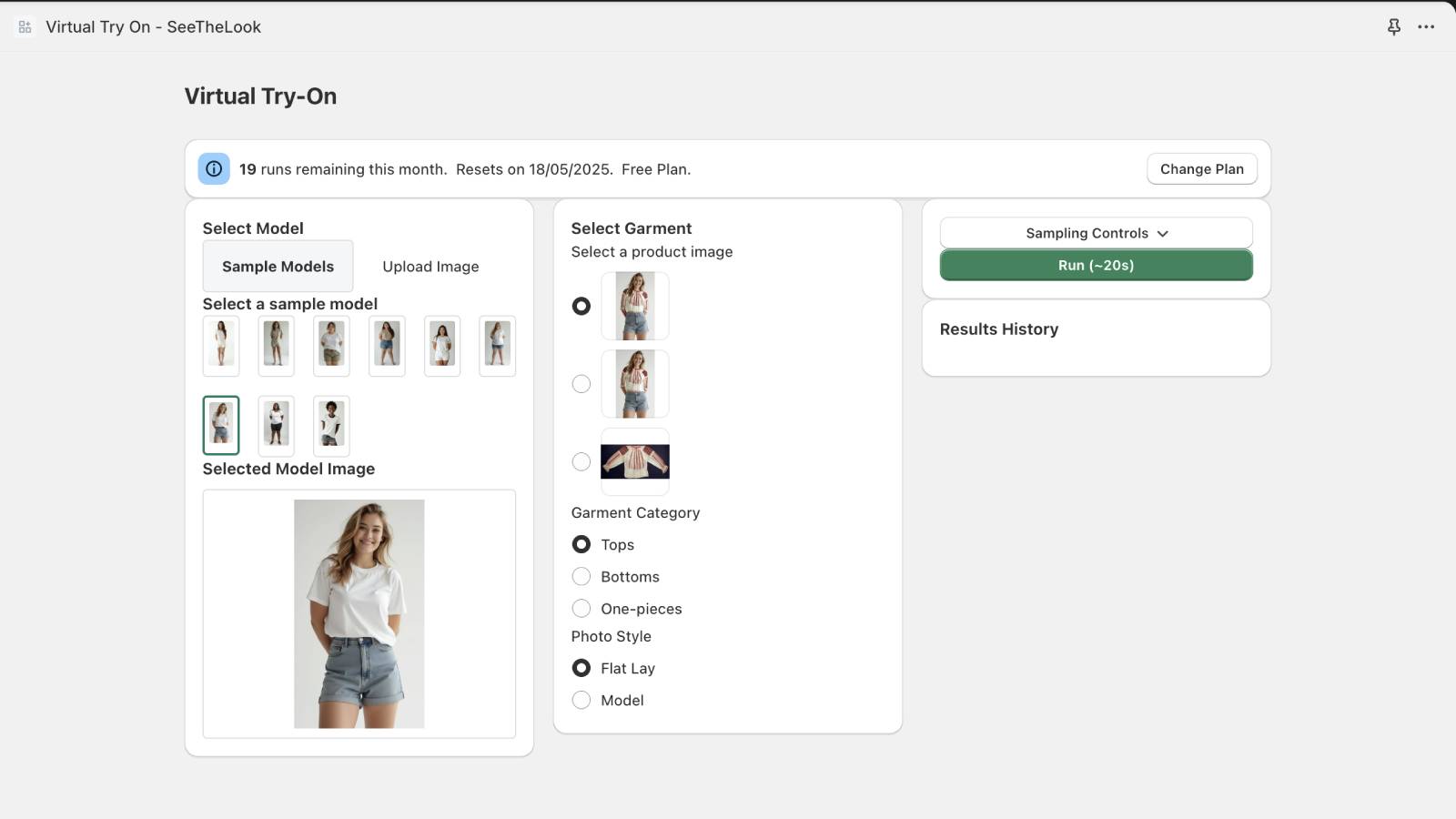The width and height of the screenshot is (1456, 819).
Task: Click the app grid icon beside the title
Action: [25, 27]
